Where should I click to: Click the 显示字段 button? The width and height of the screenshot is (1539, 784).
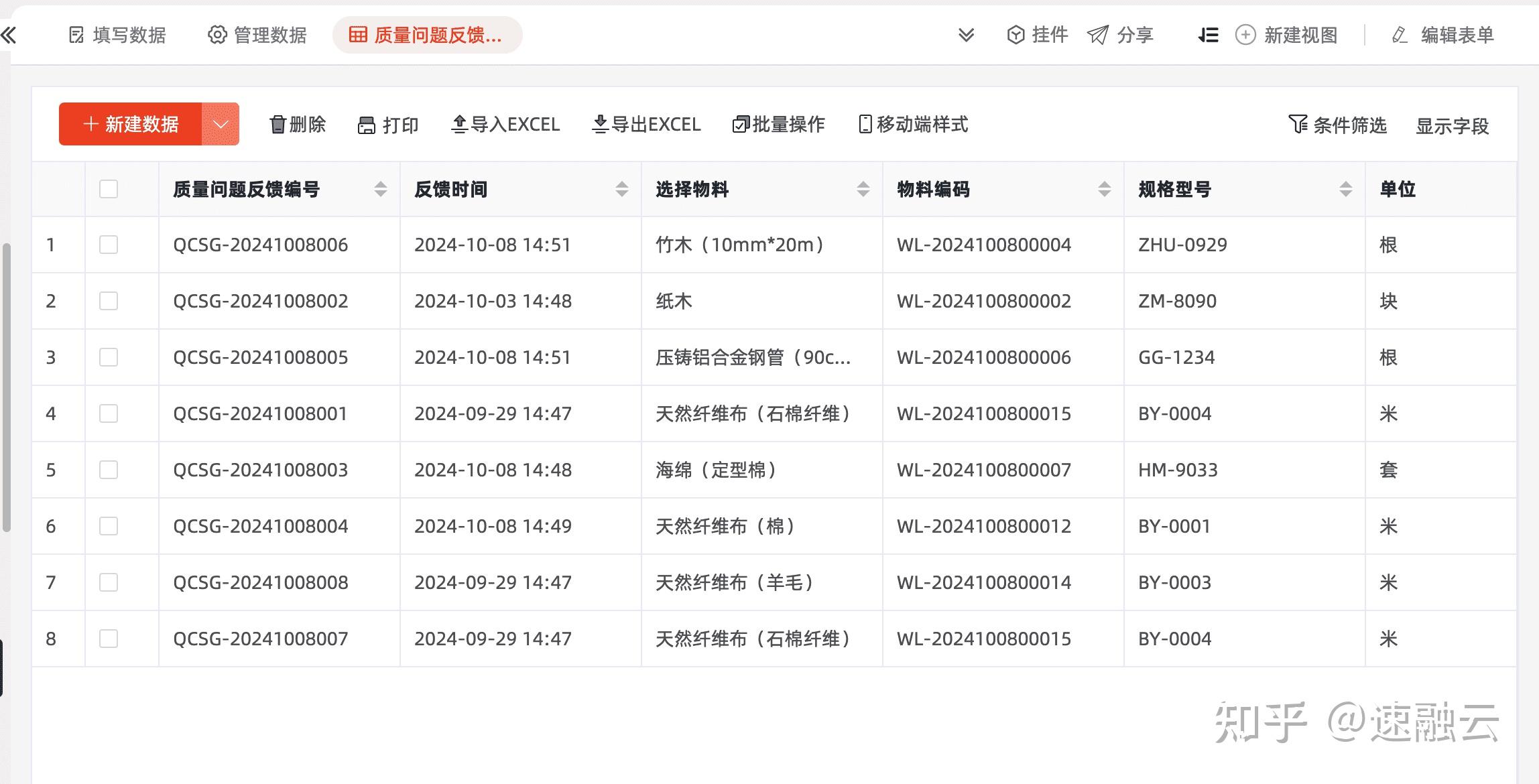pos(1452,126)
